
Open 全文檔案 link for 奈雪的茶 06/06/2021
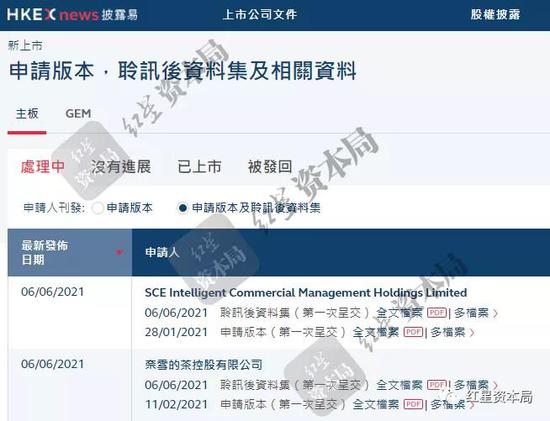pyautogui.click(x=400, y=385)
